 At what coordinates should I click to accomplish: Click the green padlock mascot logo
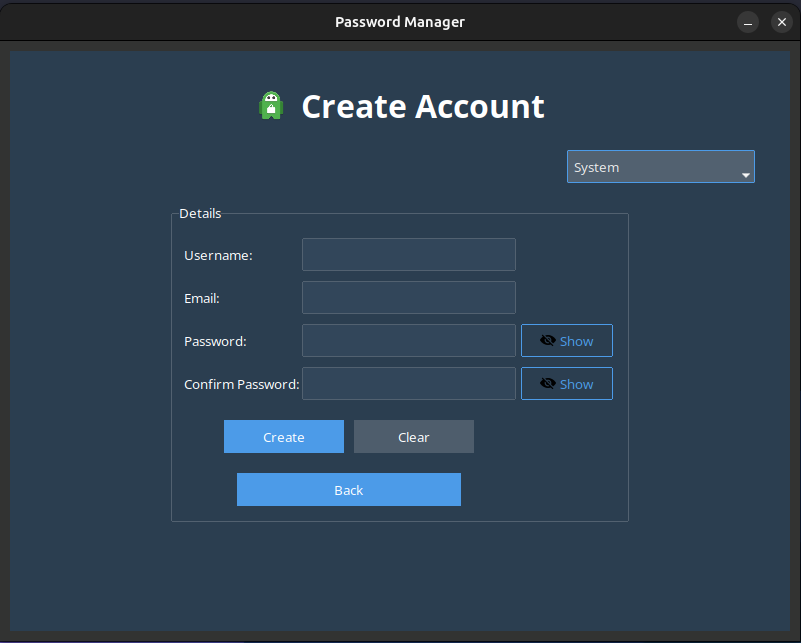pyautogui.click(x=271, y=106)
